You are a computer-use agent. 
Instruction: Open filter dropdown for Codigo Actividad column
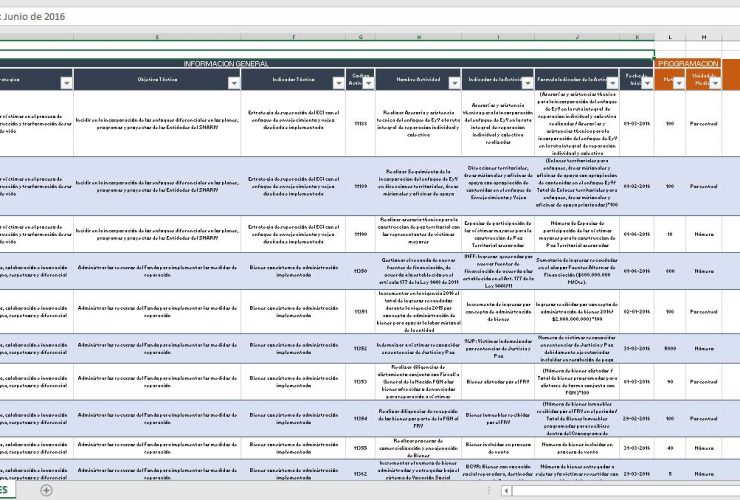(368, 83)
